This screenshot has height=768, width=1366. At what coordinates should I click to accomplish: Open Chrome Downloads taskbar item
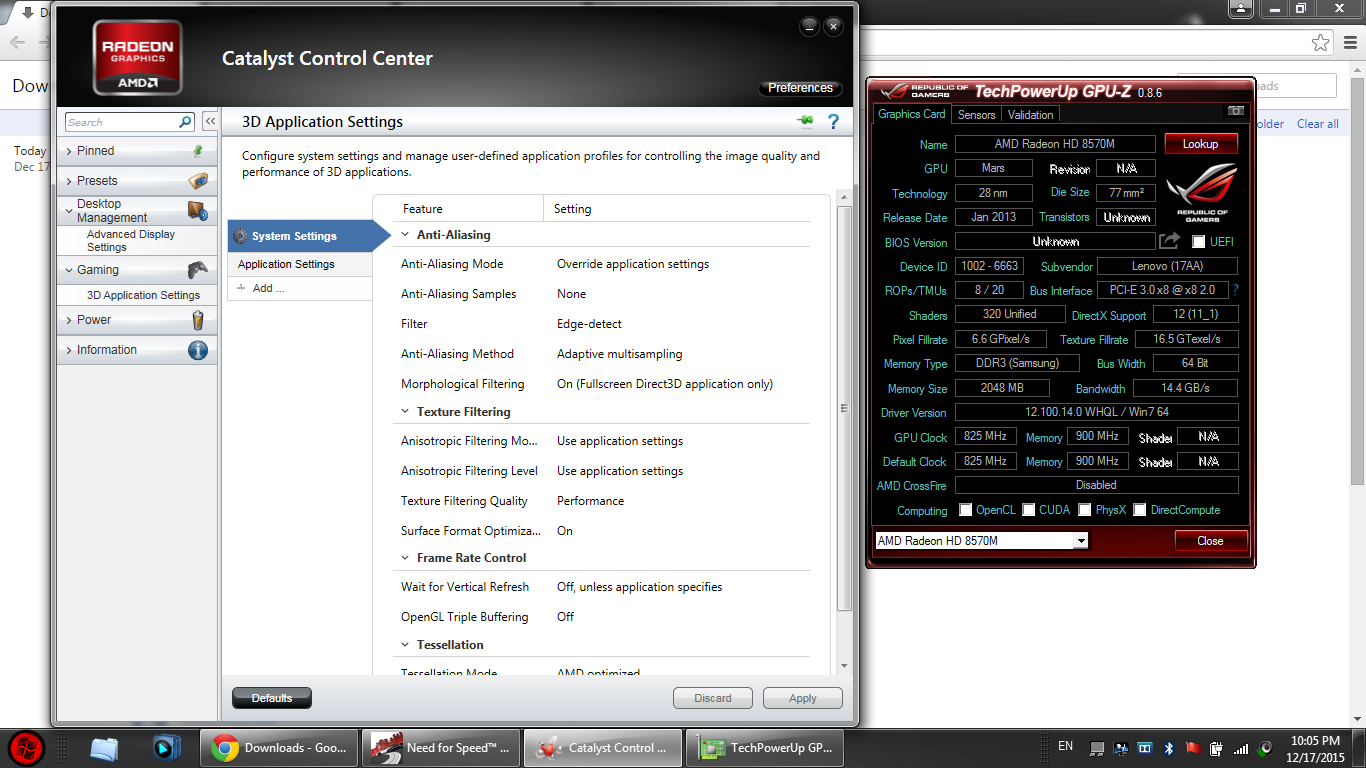[279, 747]
